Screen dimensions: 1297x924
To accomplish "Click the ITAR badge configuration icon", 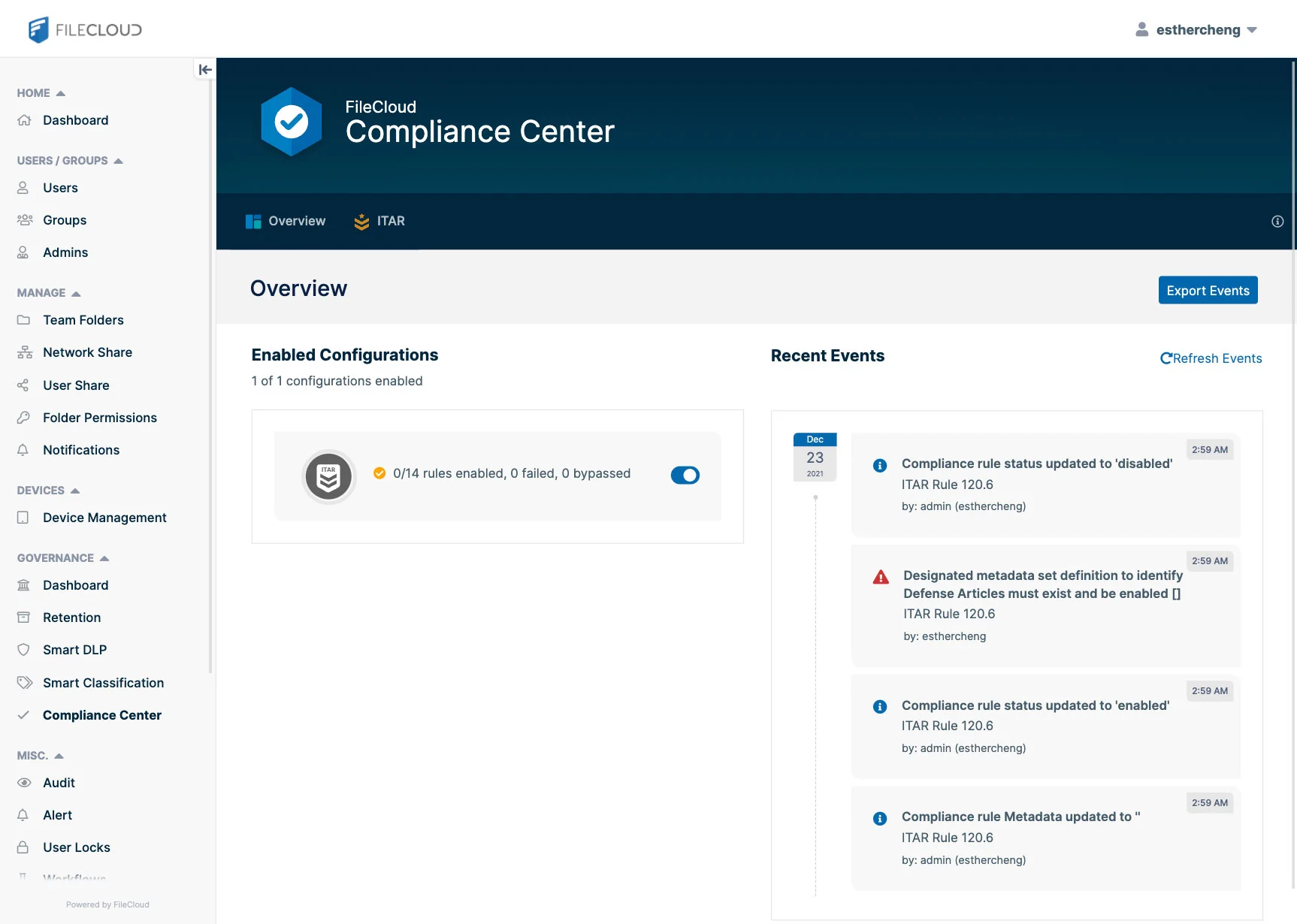I will click(x=328, y=476).
